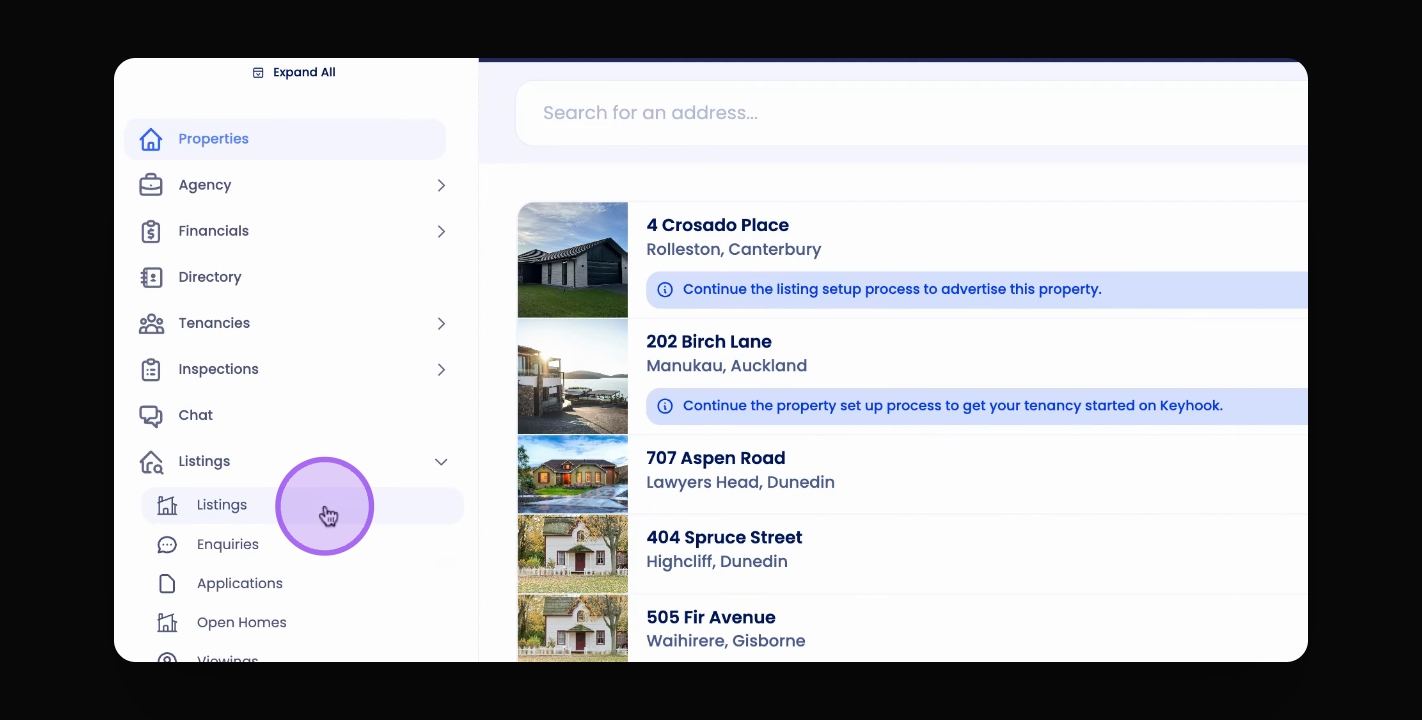The width and height of the screenshot is (1422, 720).
Task: Click the Applications document icon
Action: (x=167, y=583)
